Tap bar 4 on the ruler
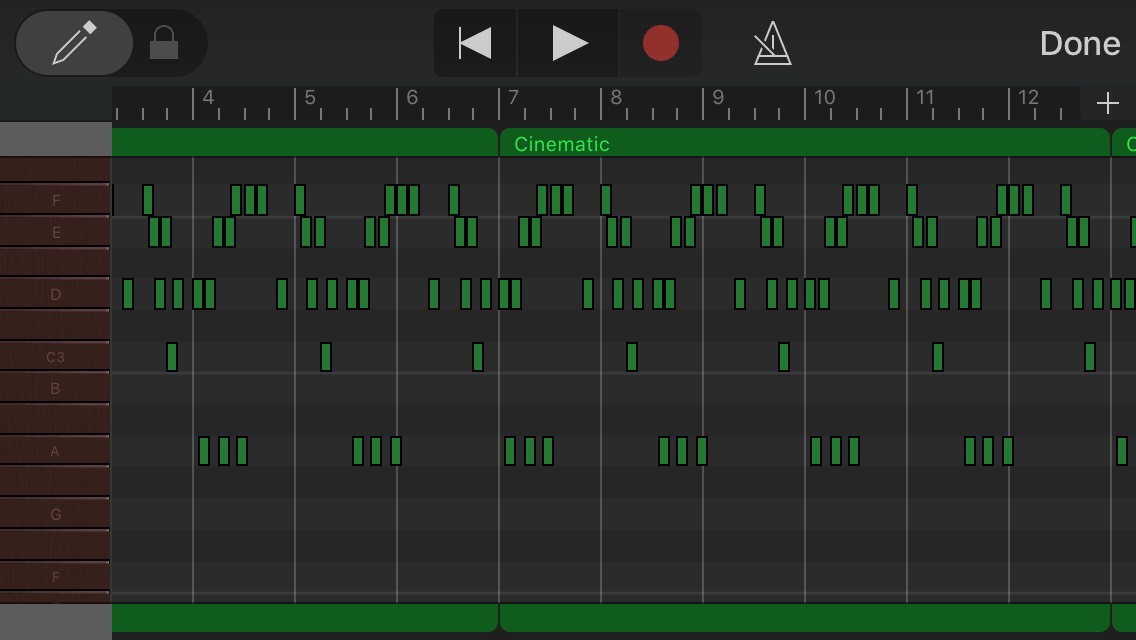Viewport: 1136px width, 640px height. [208, 98]
